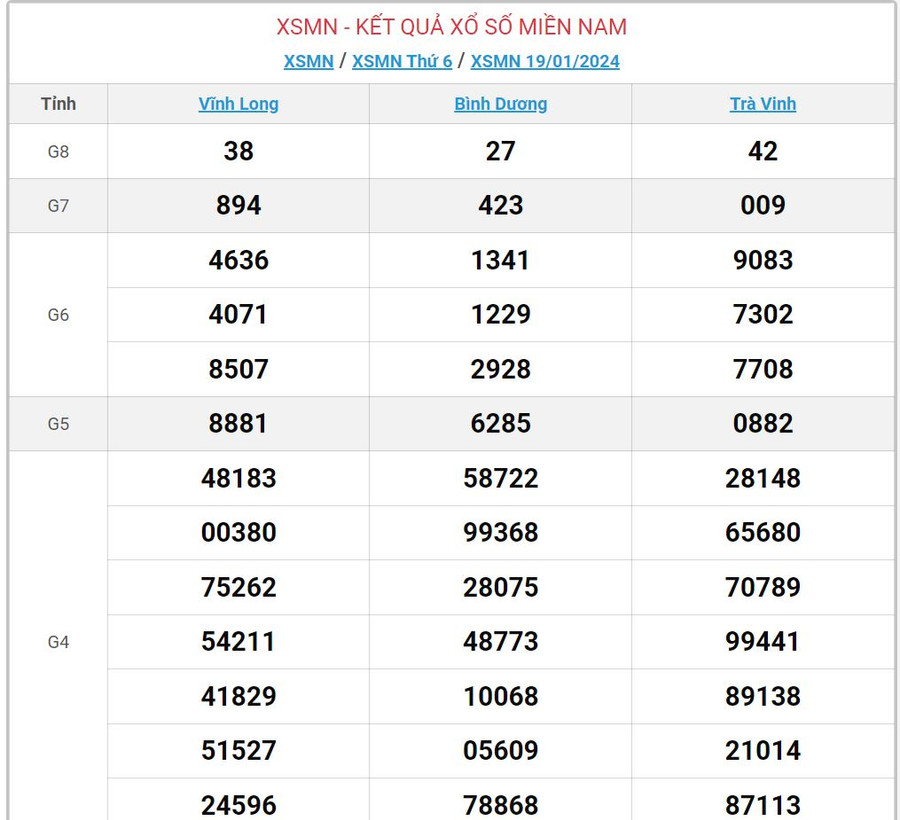Viewport: 900px width, 820px height.
Task: Open the XSMN 19/01/2024 date link
Action: [545, 61]
